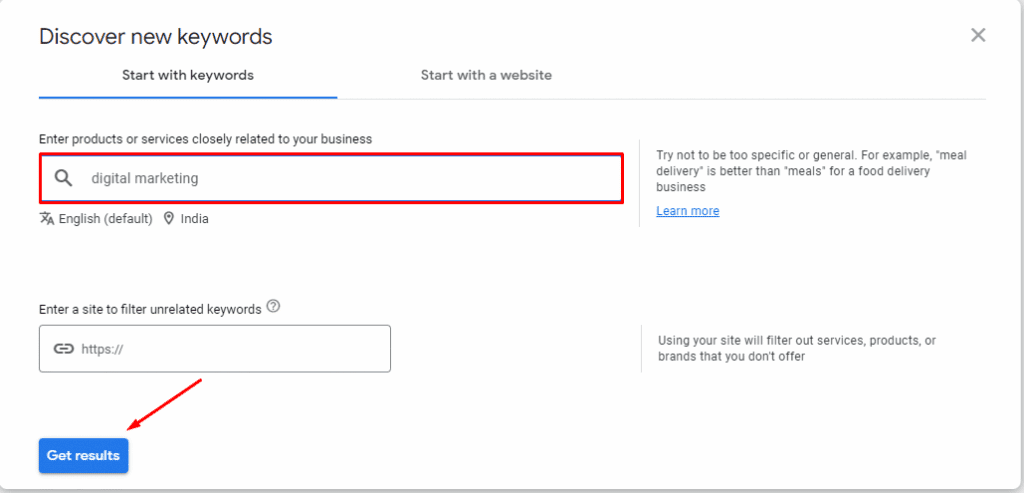The width and height of the screenshot is (1024, 493).
Task: Click the Enter a site to filter label
Action: (x=150, y=309)
